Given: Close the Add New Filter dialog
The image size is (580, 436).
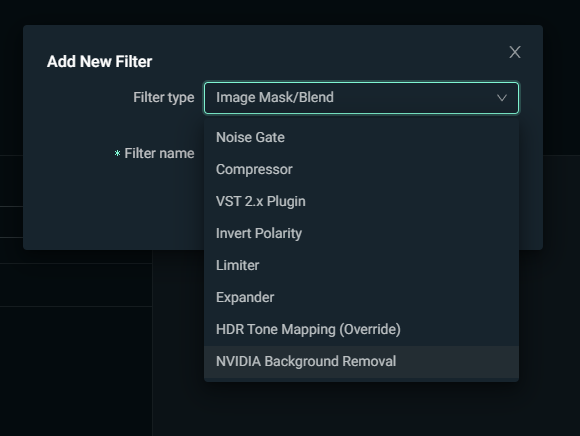Looking at the screenshot, I should tap(515, 52).
